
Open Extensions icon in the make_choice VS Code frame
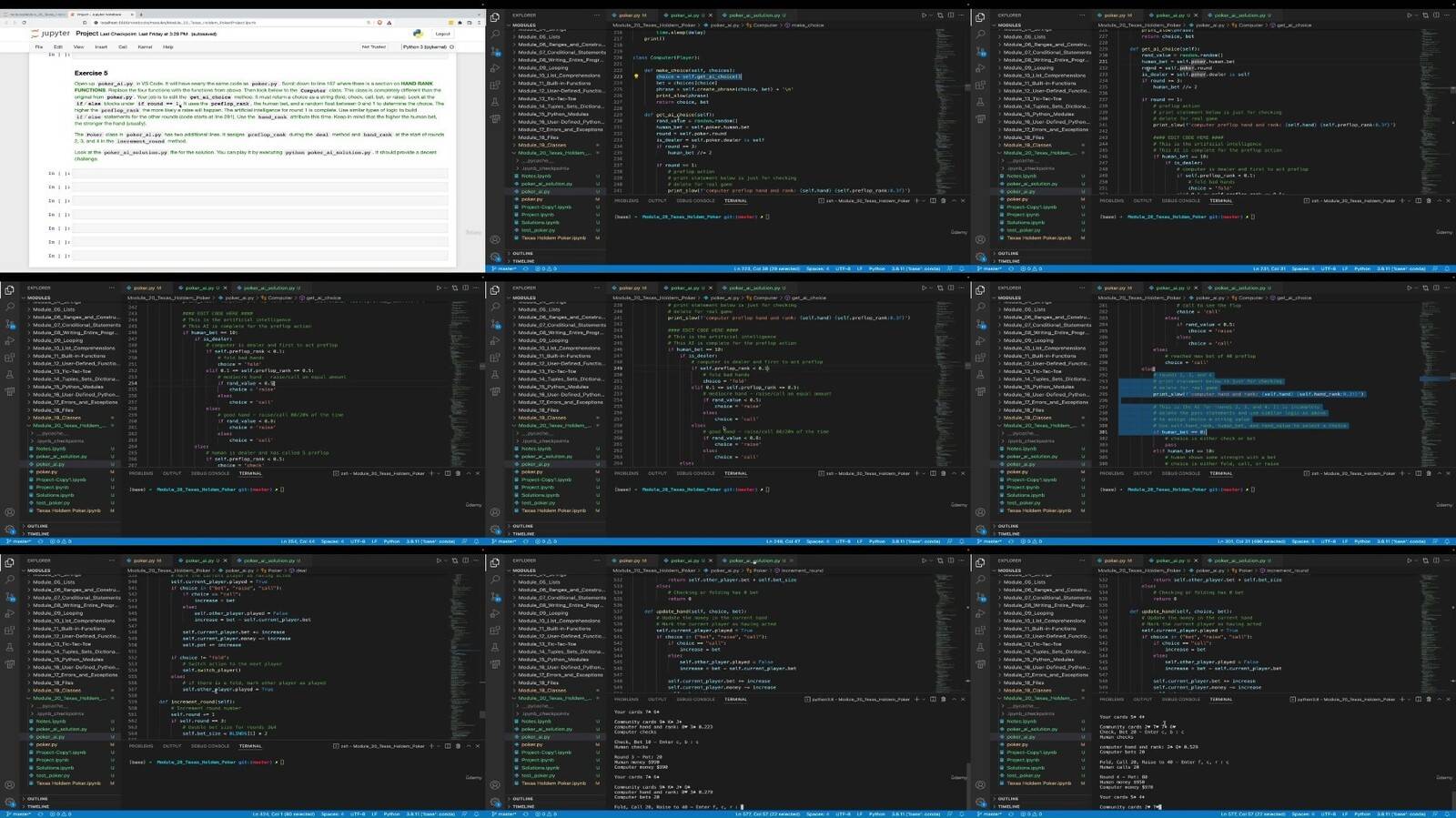495,85
